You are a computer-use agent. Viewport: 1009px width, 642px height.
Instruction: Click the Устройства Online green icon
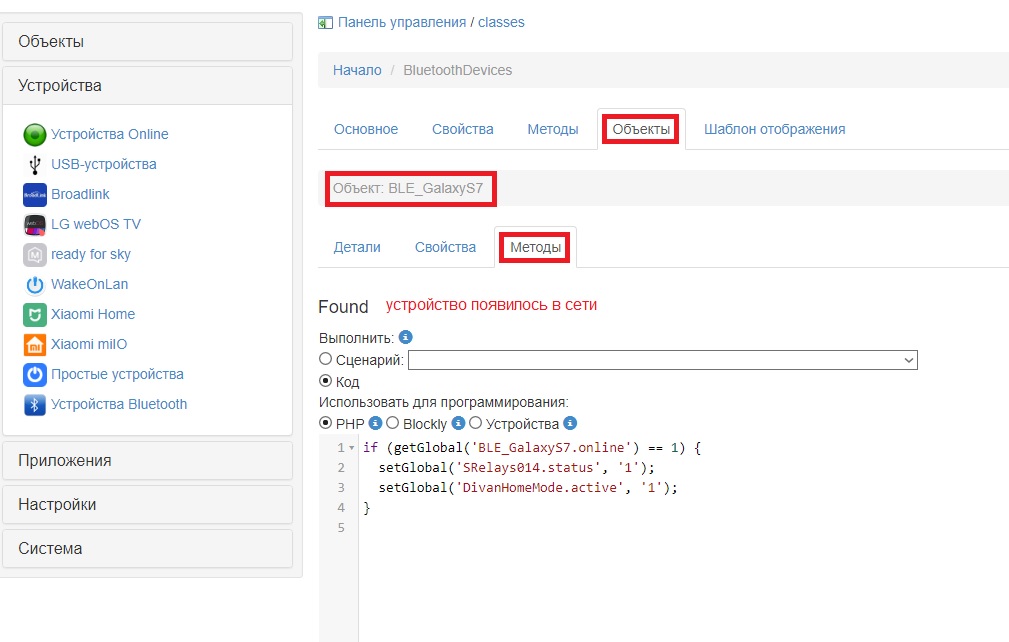[x=35, y=135]
